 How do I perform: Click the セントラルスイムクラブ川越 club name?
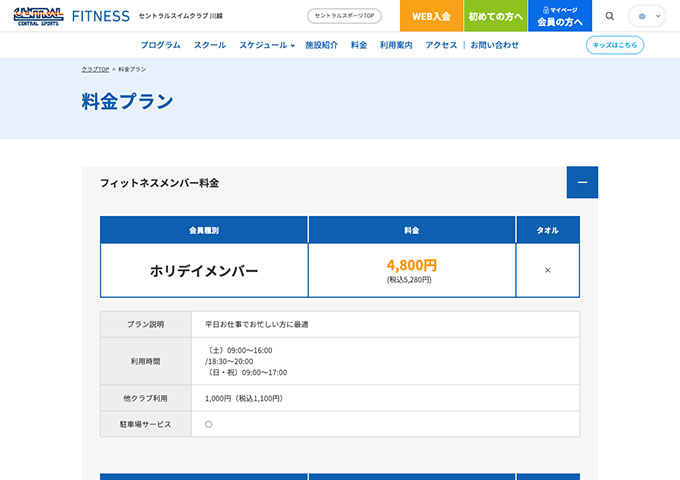pos(180,16)
